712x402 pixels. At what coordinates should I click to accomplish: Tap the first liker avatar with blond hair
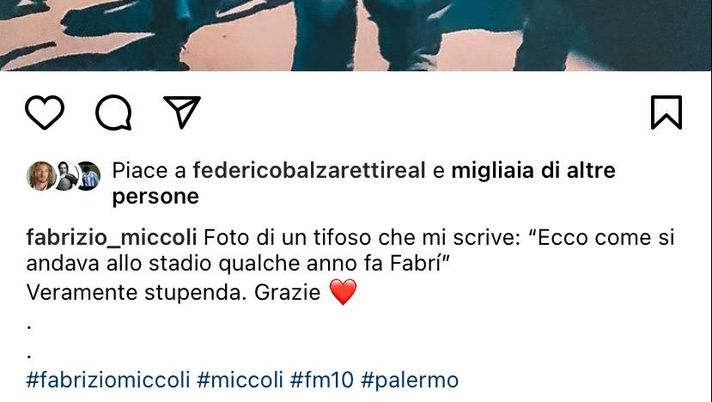(41, 175)
